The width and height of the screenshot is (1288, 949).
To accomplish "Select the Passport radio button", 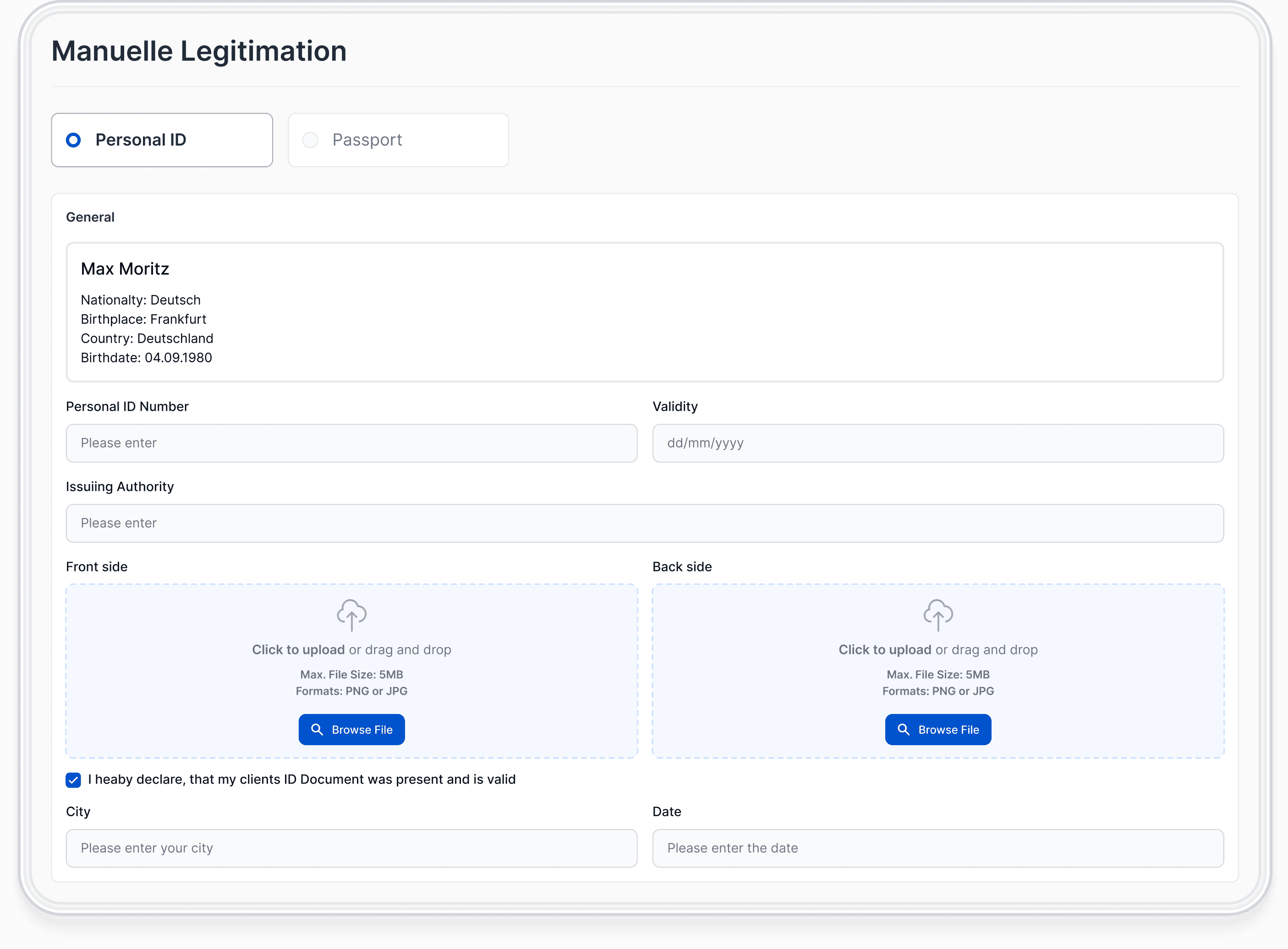I will coord(310,140).
